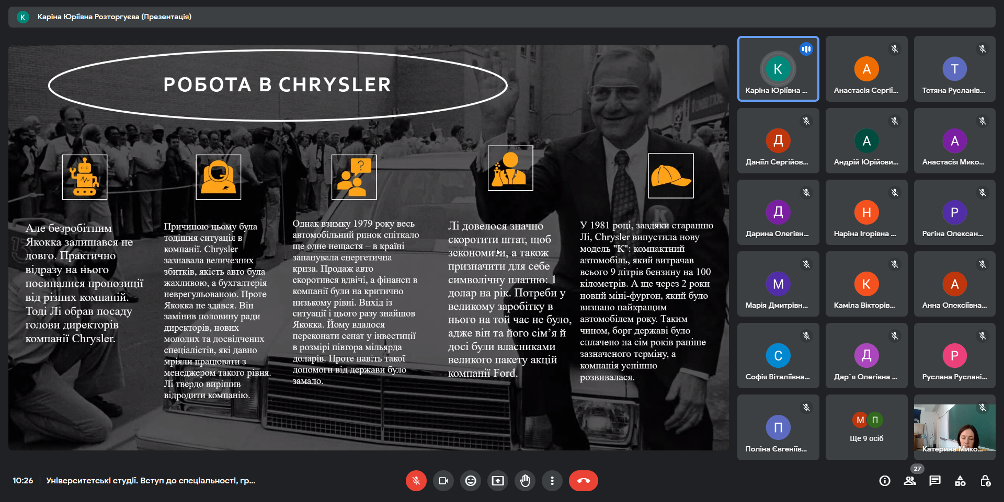Open the Activities shapes icon
This screenshot has height=502, width=1004.
point(959,480)
